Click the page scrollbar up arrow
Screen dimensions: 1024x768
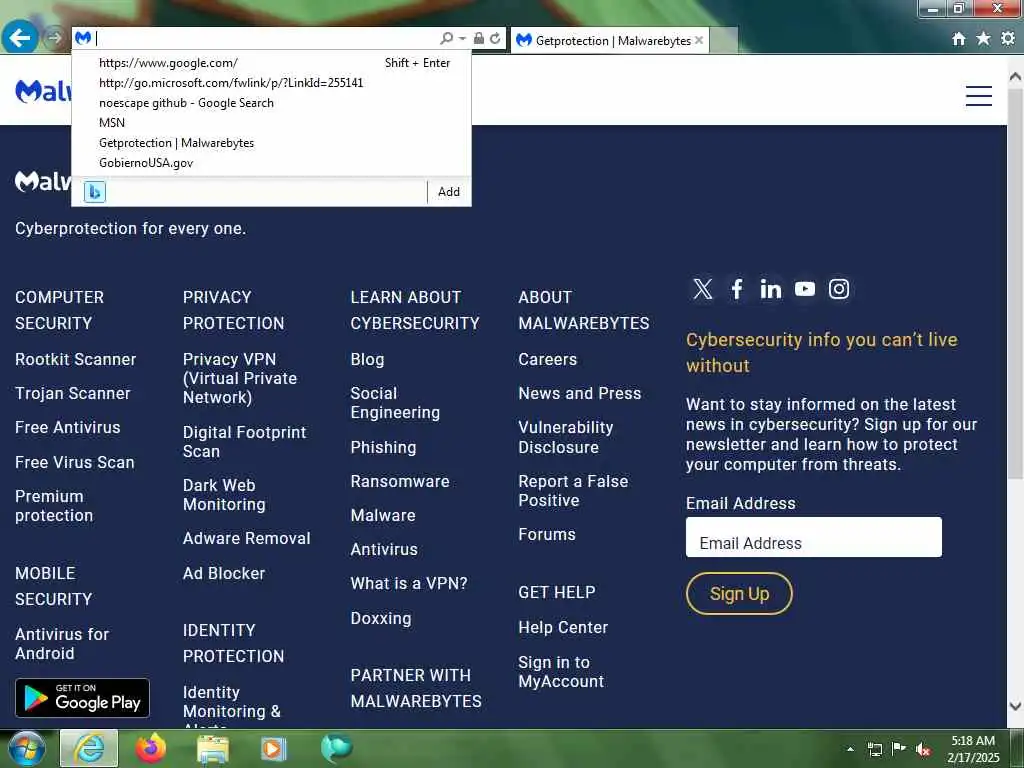coord(1016,76)
